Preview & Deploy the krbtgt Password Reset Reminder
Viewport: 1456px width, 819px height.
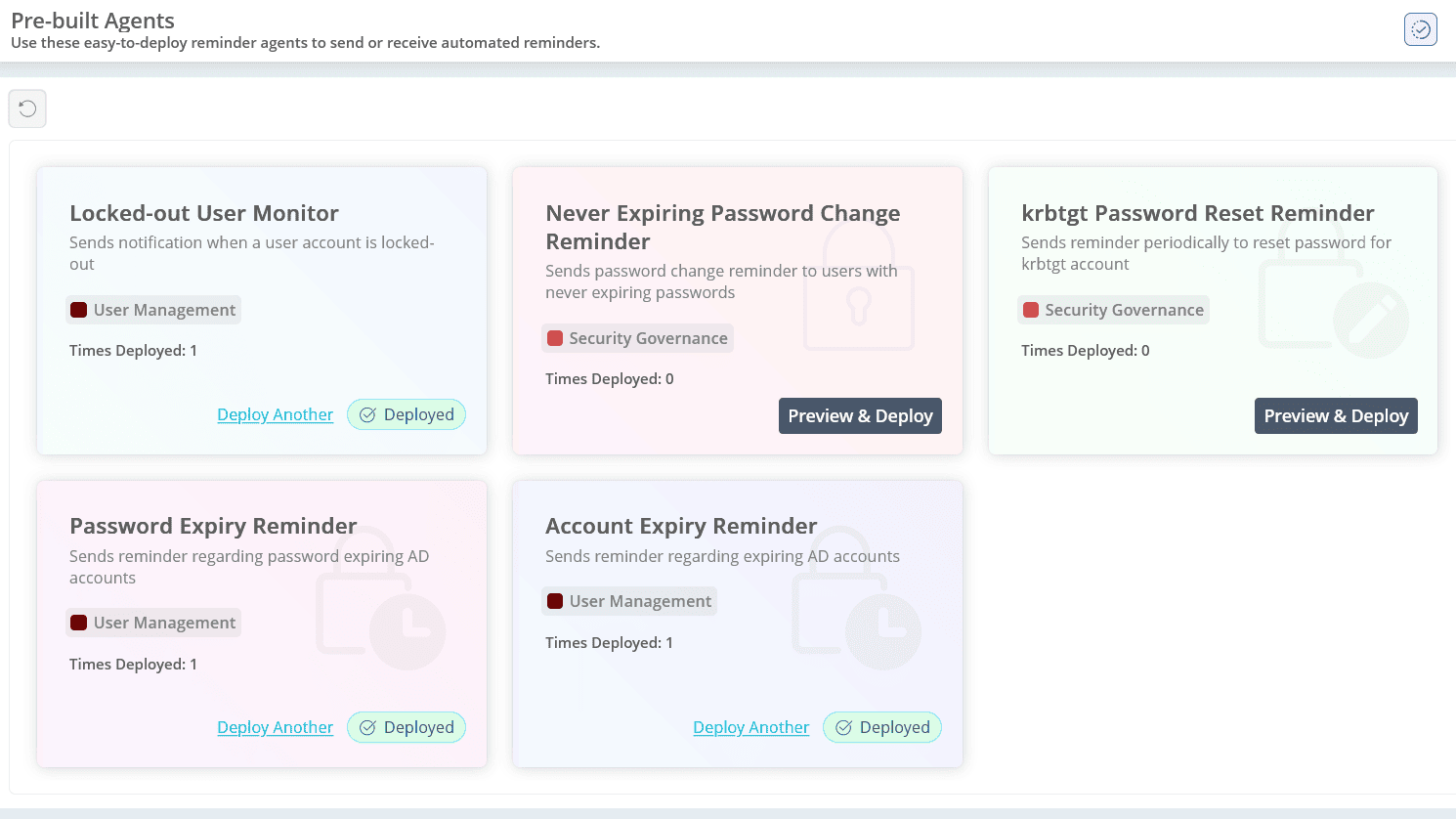[1336, 416]
